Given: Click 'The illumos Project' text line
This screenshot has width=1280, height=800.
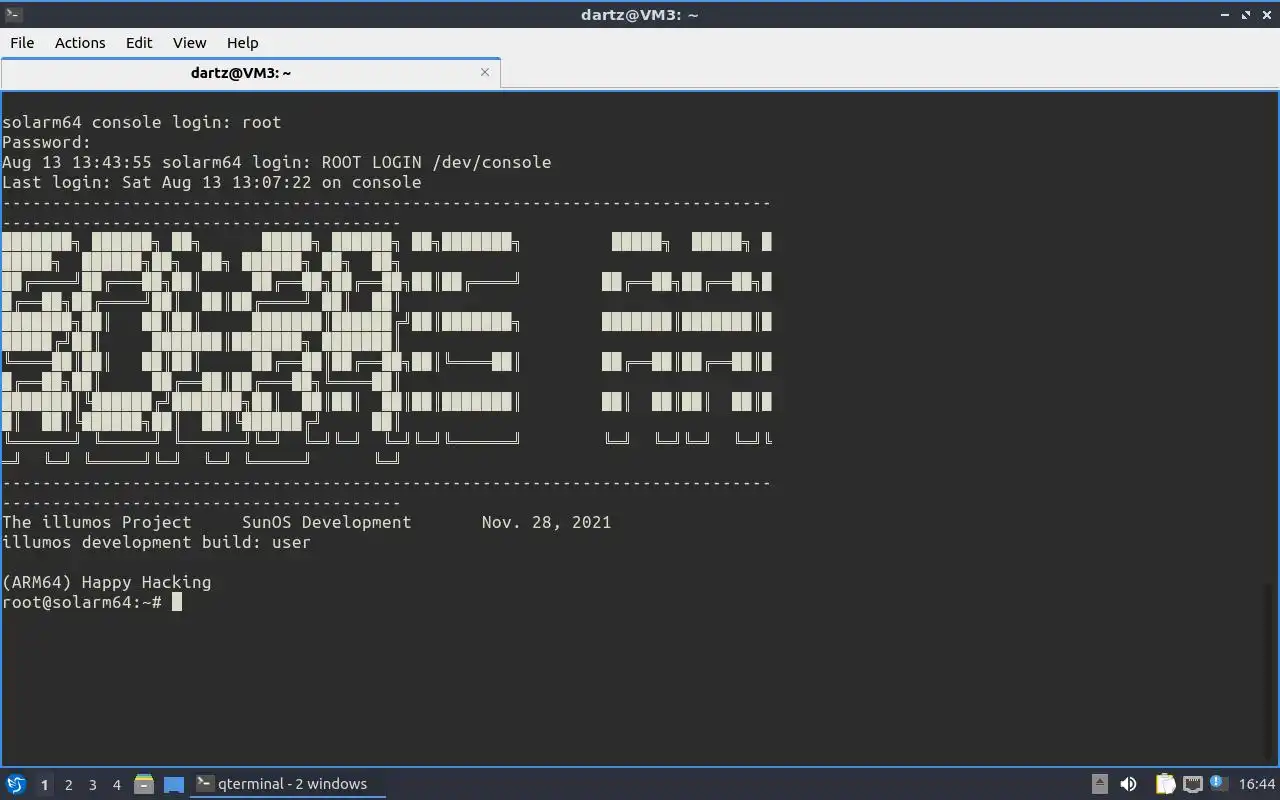Looking at the screenshot, I should click(x=97, y=522).
